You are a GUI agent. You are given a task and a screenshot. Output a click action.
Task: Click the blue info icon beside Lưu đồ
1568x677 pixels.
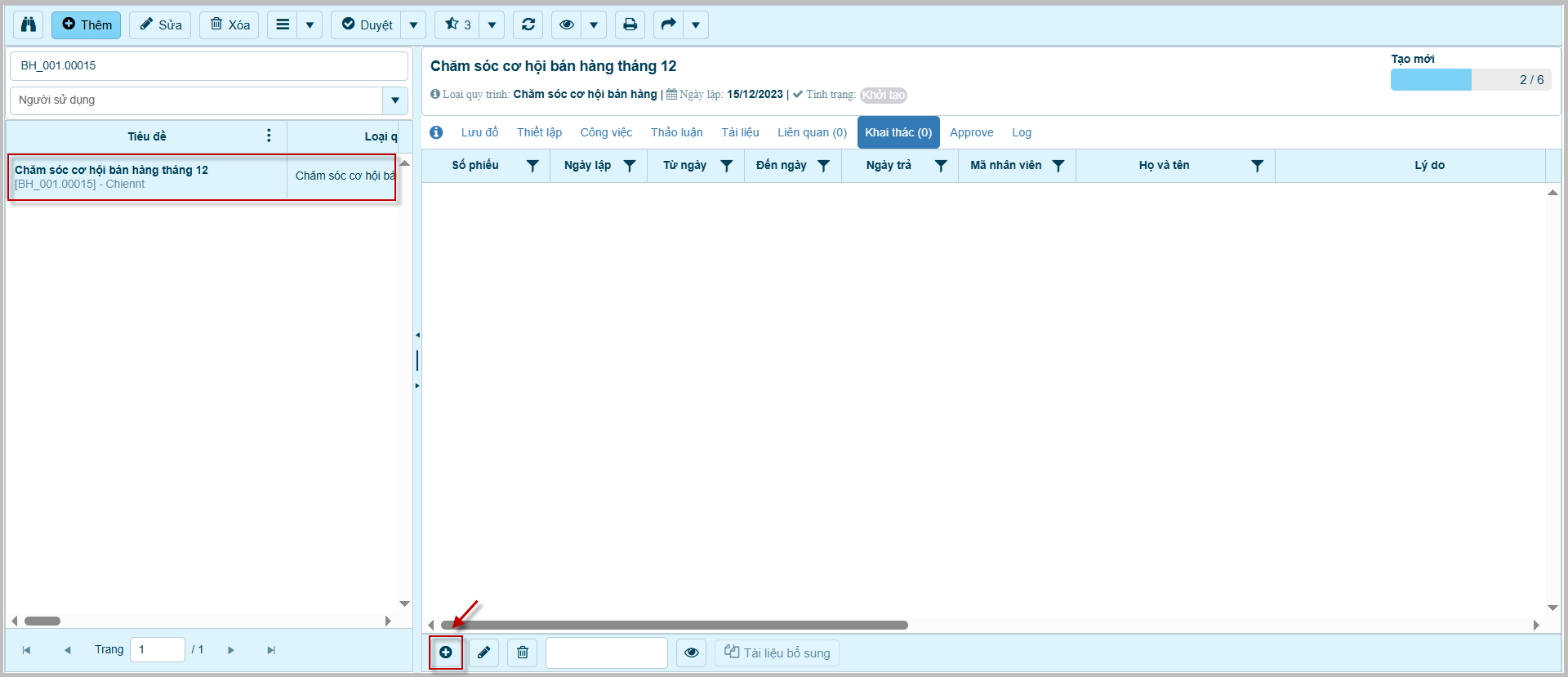pos(436,132)
